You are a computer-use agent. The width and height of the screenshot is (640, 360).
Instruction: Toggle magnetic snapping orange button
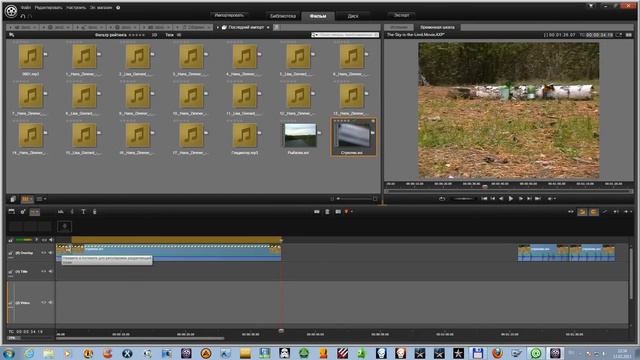click(x=582, y=212)
